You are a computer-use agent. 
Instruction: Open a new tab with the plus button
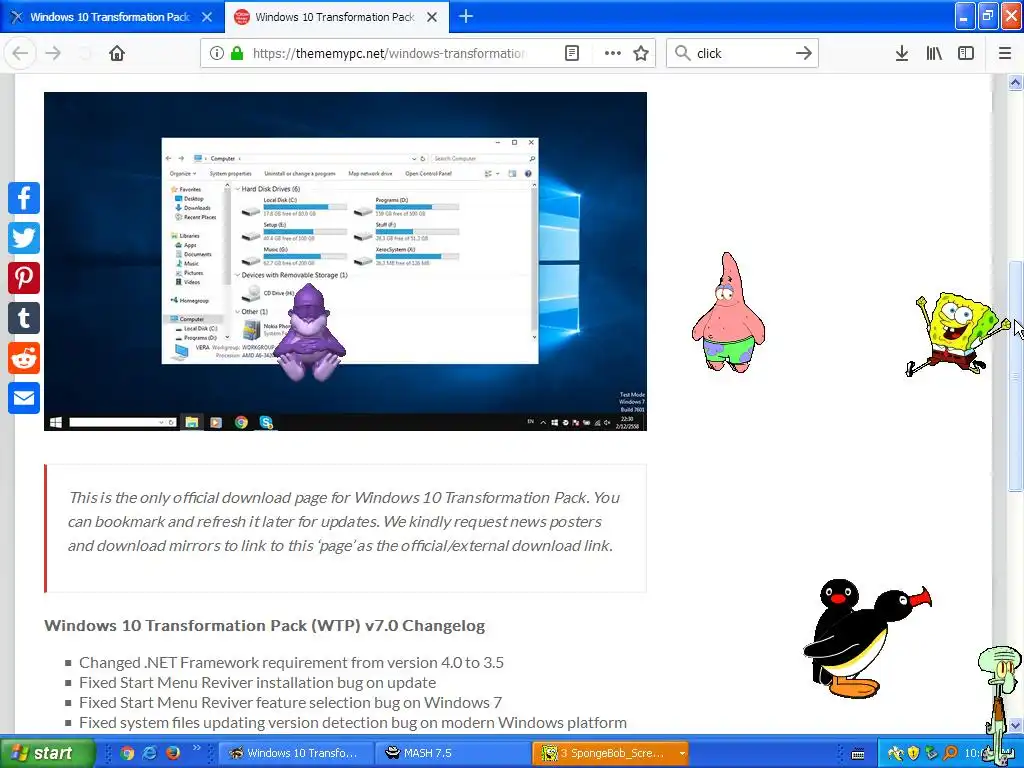click(466, 16)
